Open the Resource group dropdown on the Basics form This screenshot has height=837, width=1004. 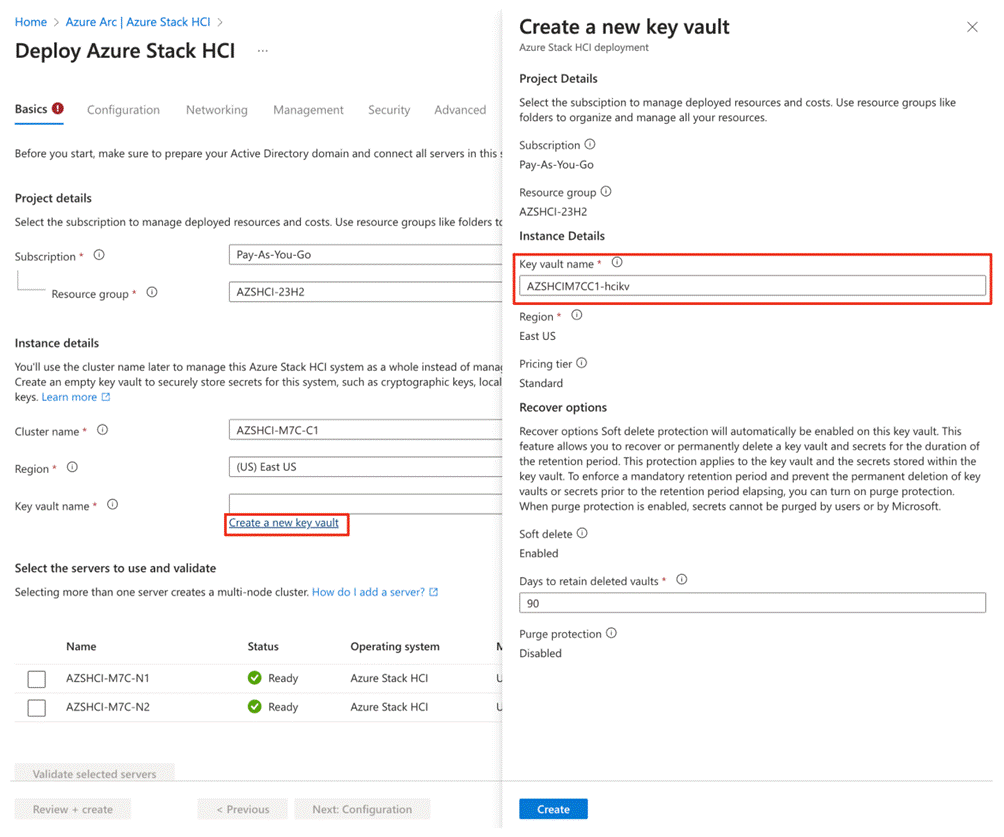click(x=365, y=293)
